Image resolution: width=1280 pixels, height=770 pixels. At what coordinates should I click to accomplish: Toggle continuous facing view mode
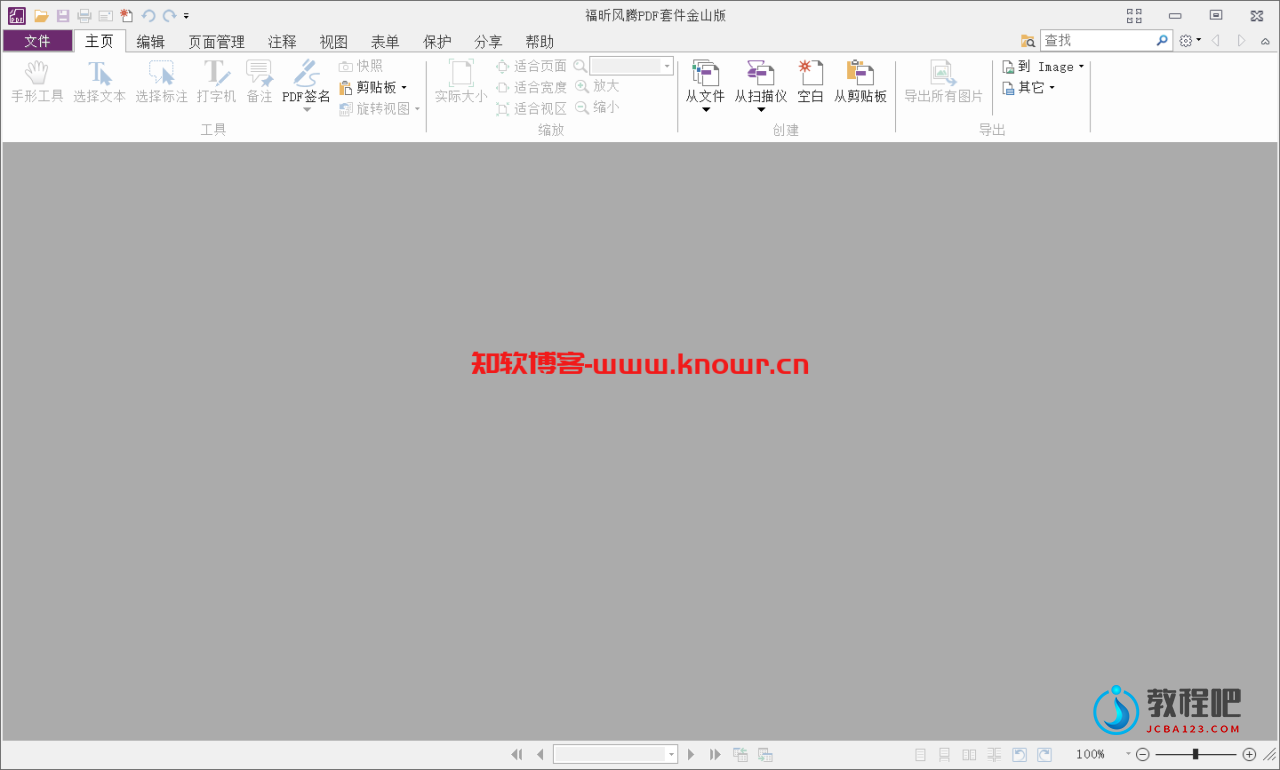pos(994,754)
